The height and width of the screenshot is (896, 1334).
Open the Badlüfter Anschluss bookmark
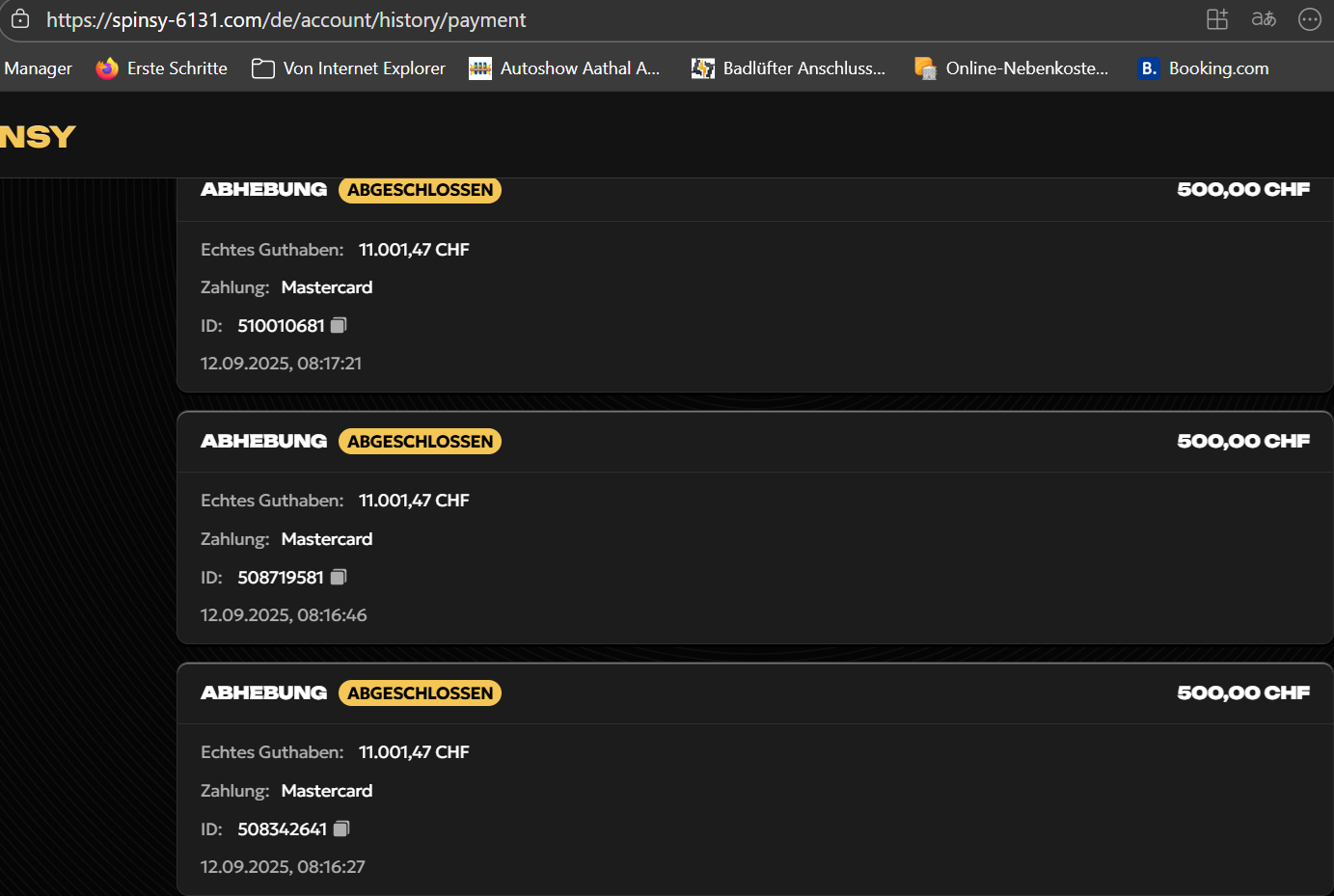[x=788, y=68]
